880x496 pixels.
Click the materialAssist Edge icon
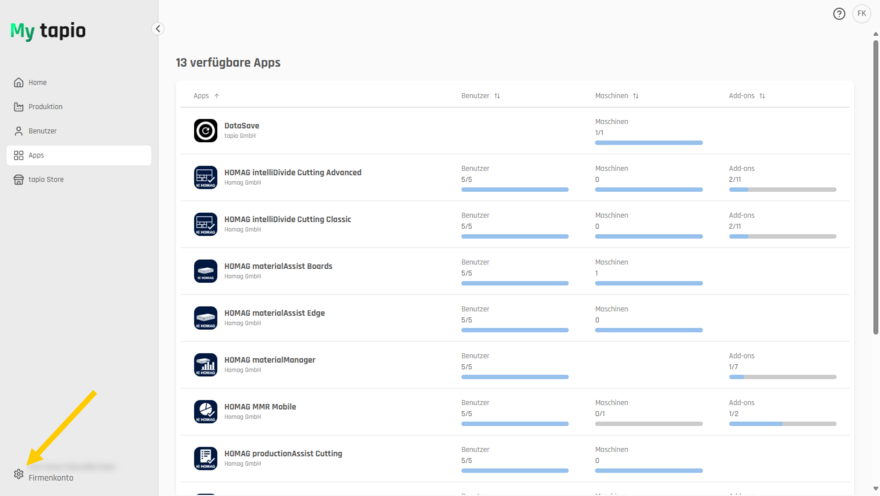pos(205,318)
